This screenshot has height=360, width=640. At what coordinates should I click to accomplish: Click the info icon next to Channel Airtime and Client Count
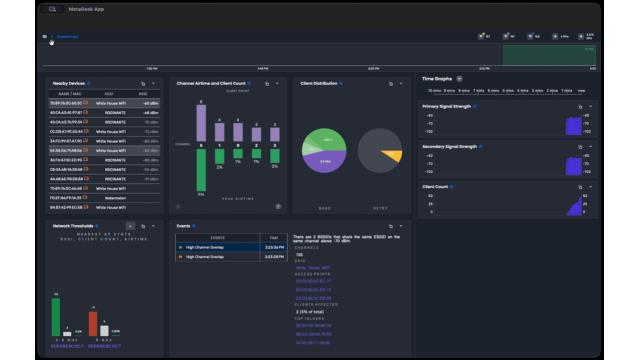249,84
